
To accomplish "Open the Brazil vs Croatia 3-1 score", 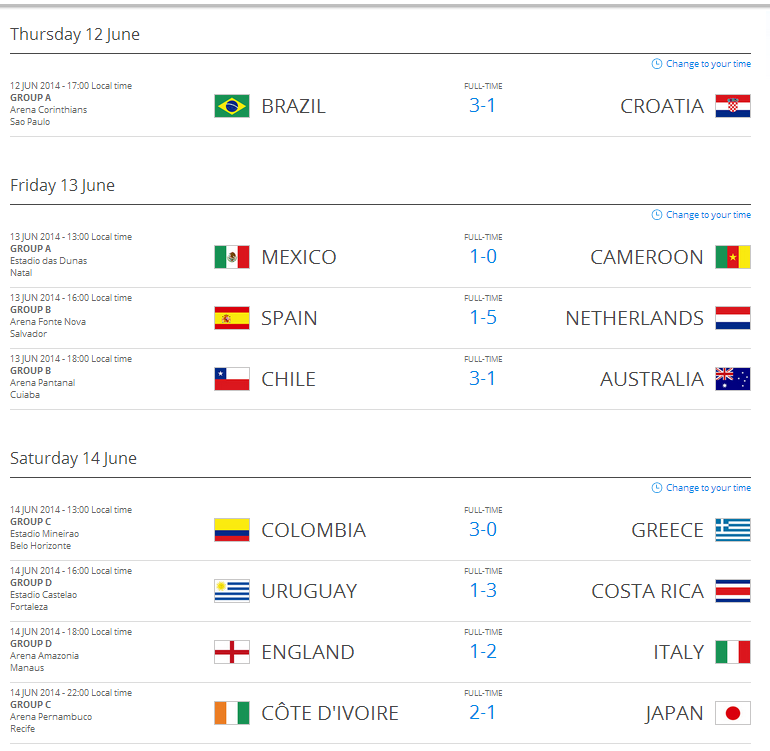I will tap(482, 105).
